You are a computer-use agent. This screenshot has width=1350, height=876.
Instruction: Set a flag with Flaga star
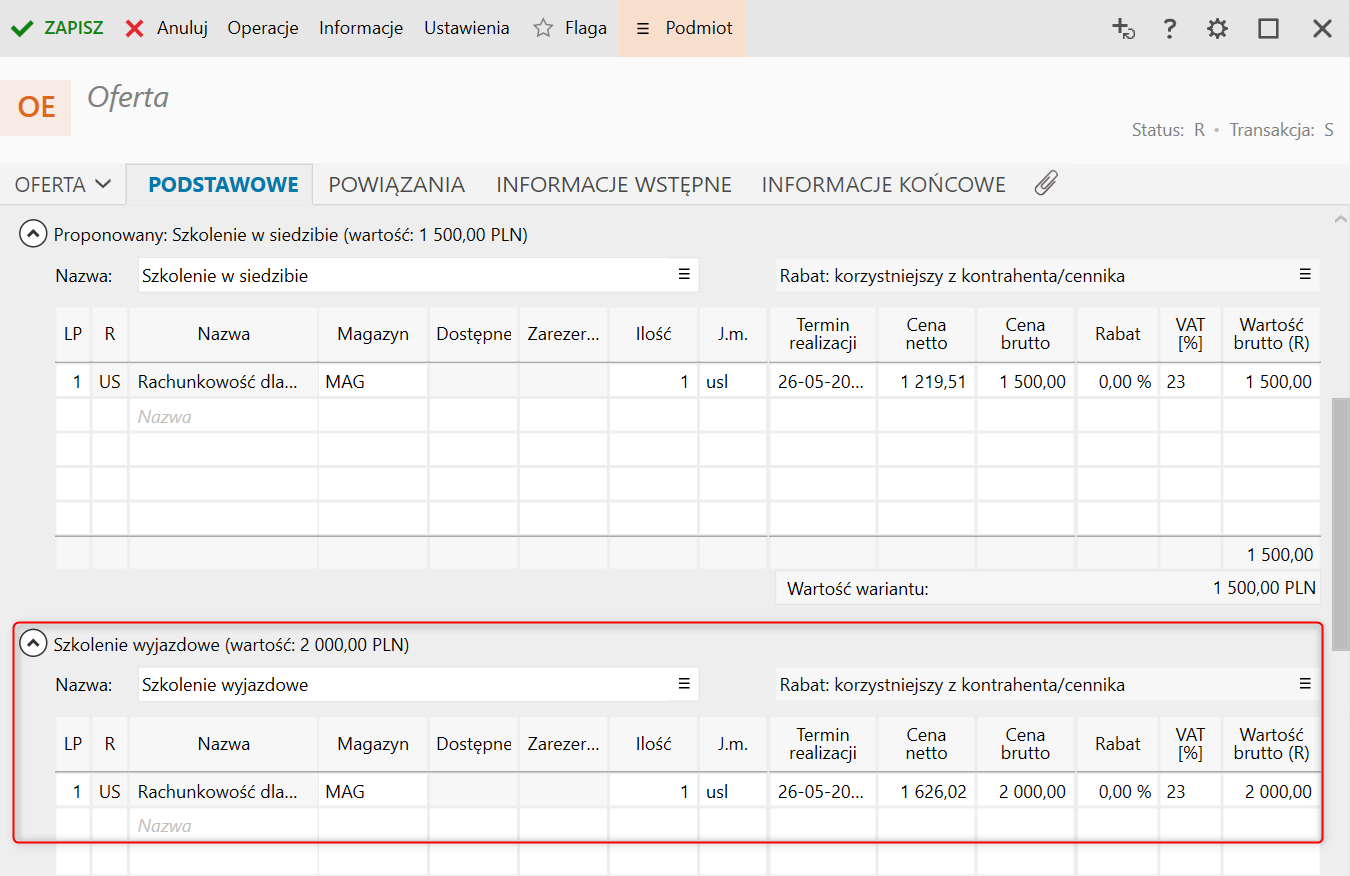[570, 28]
